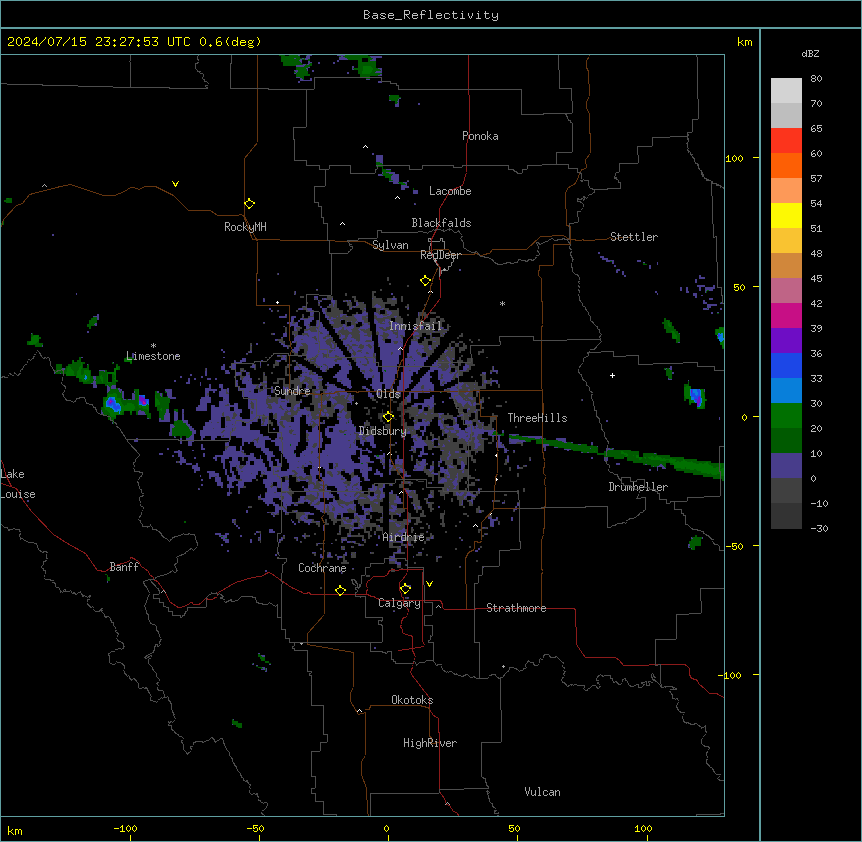
Task: Click the Cochrane town label
Action: tap(322, 568)
